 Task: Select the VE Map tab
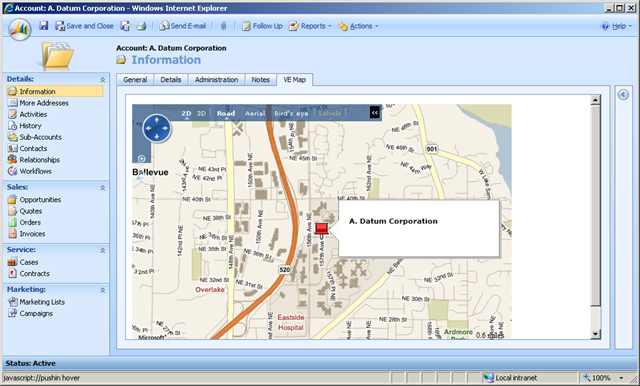point(295,80)
